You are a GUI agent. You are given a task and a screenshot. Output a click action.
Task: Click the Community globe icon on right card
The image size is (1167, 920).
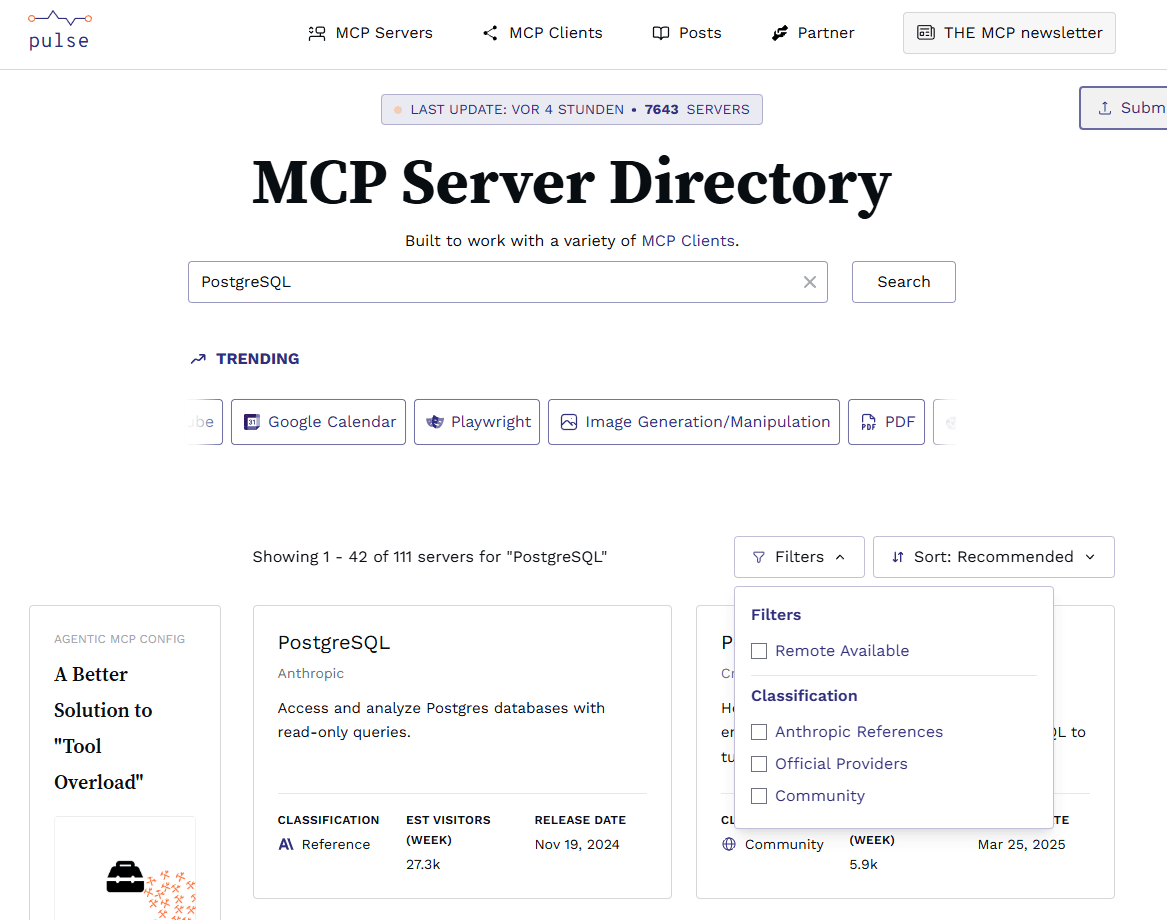(729, 843)
